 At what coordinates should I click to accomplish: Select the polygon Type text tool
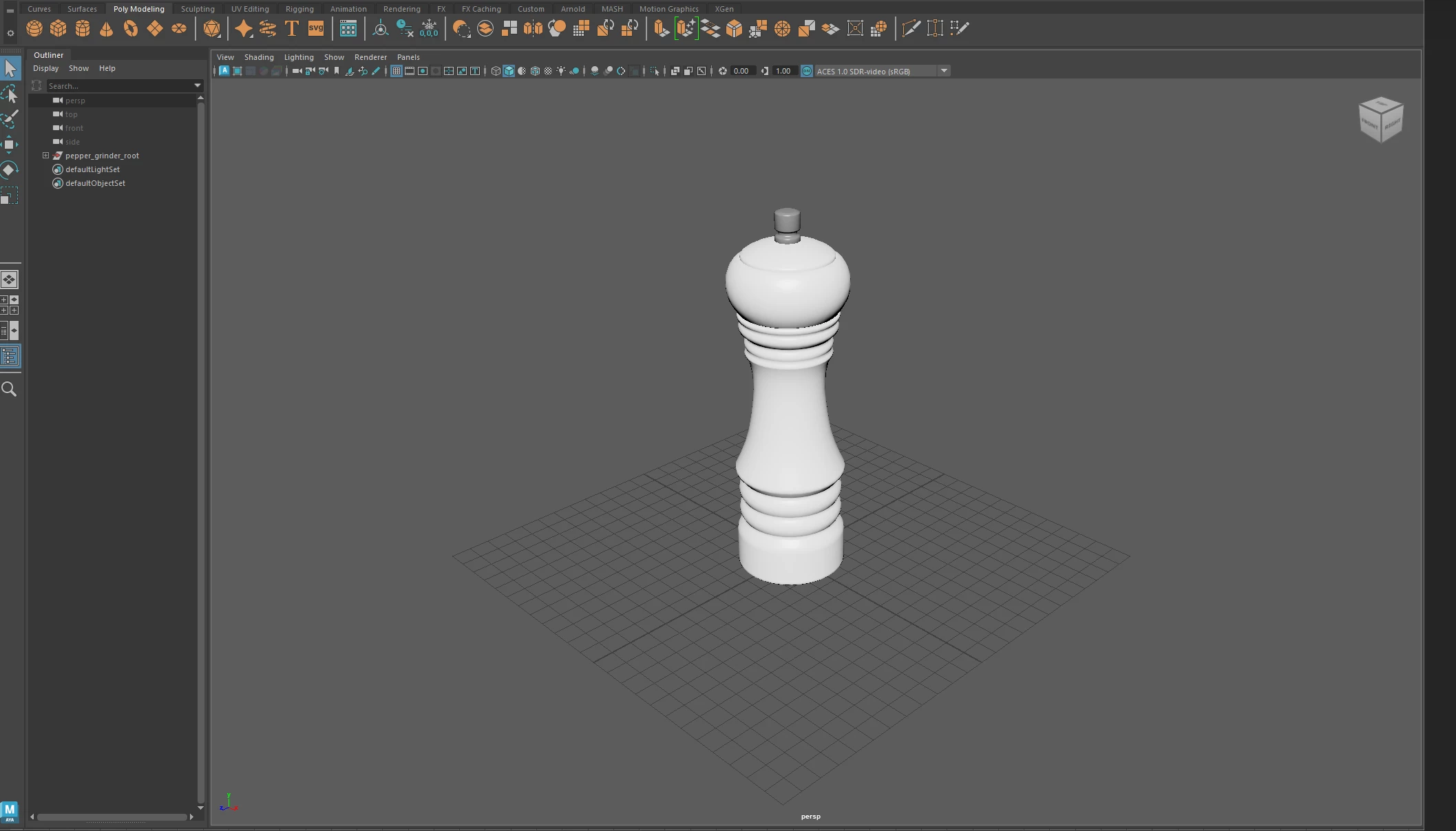pos(291,28)
